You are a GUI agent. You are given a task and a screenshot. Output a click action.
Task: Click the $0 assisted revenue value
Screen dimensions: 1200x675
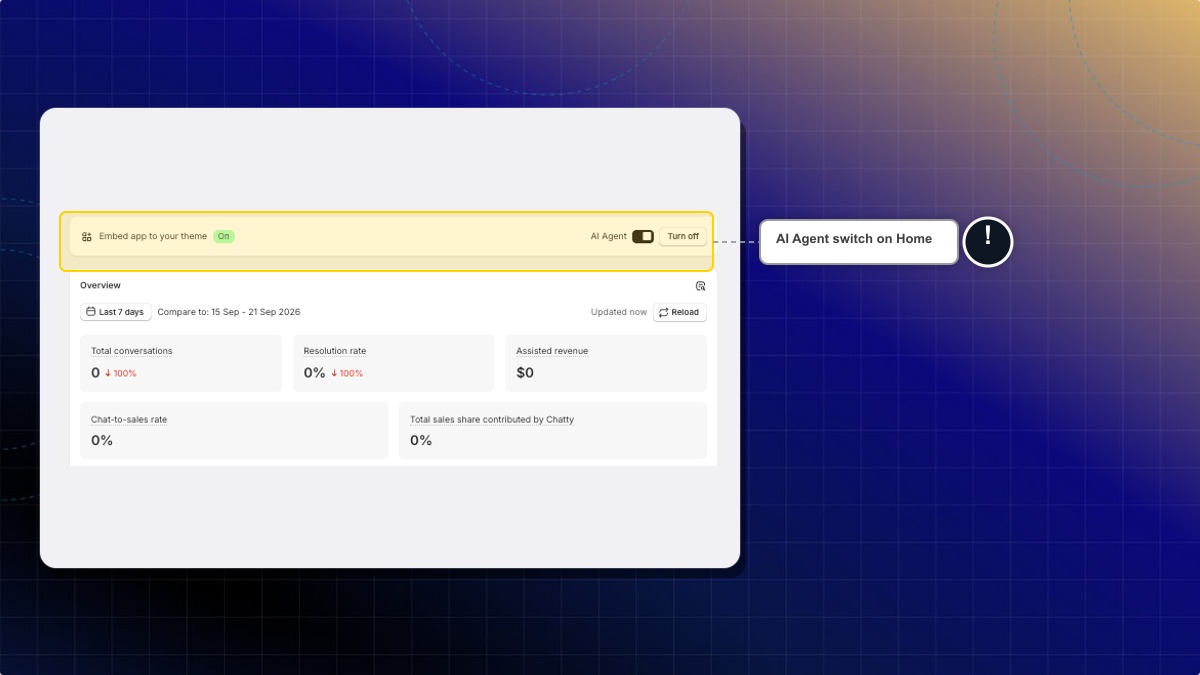click(525, 373)
